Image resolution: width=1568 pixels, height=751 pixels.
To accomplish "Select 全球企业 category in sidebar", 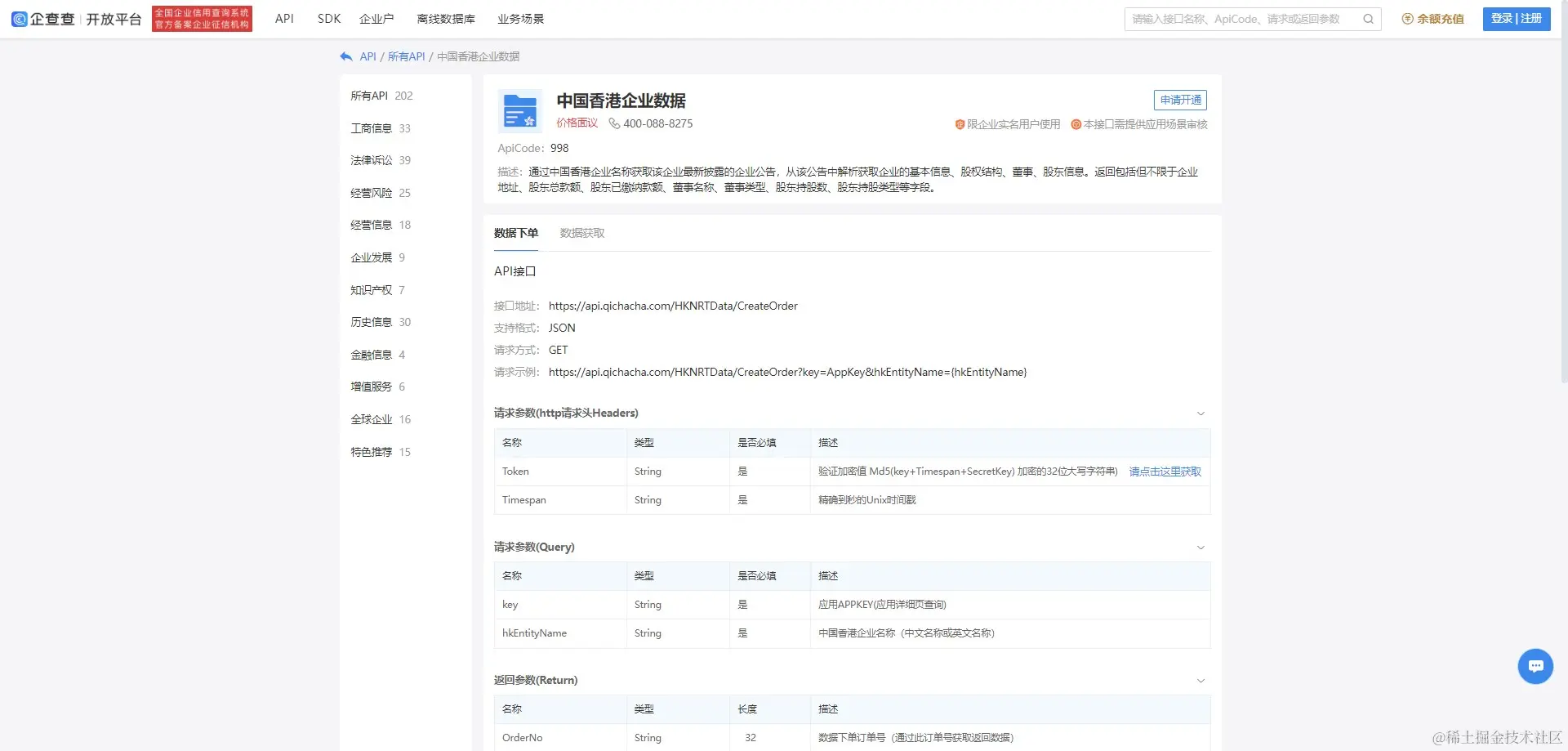I will 381,419.
